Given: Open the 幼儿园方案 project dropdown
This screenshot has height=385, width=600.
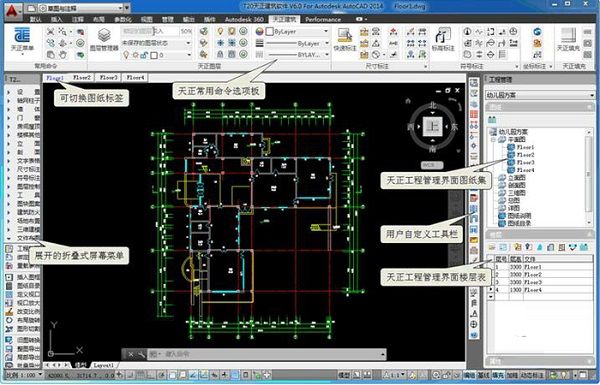Looking at the screenshot, I should coord(540,95).
